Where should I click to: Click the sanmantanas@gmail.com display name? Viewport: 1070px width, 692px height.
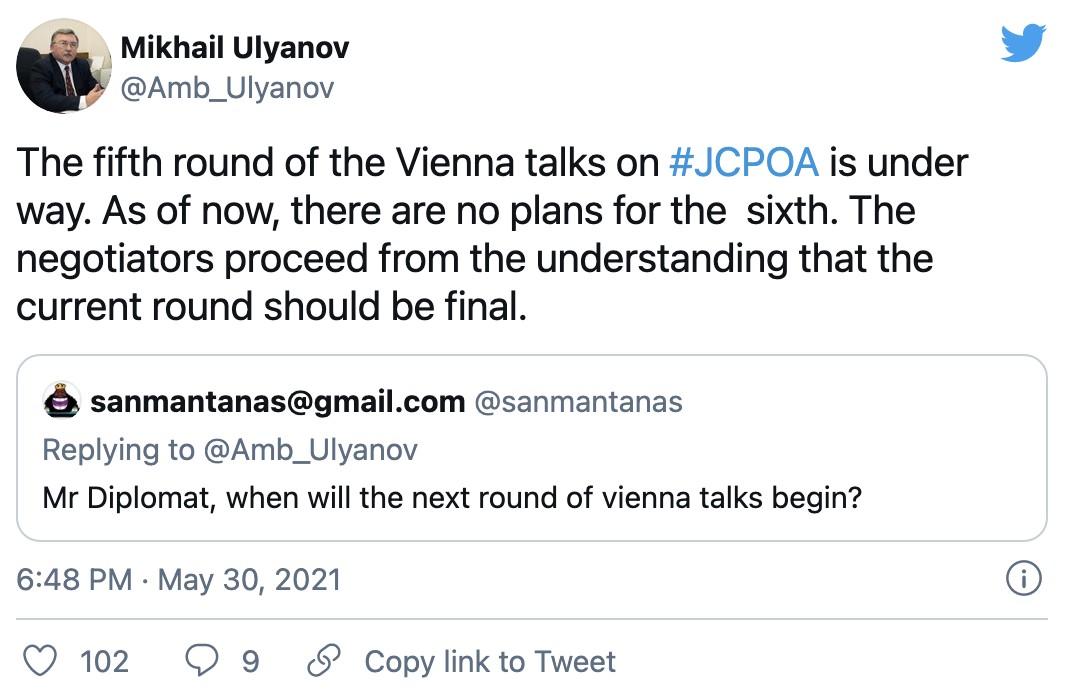click(277, 403)
